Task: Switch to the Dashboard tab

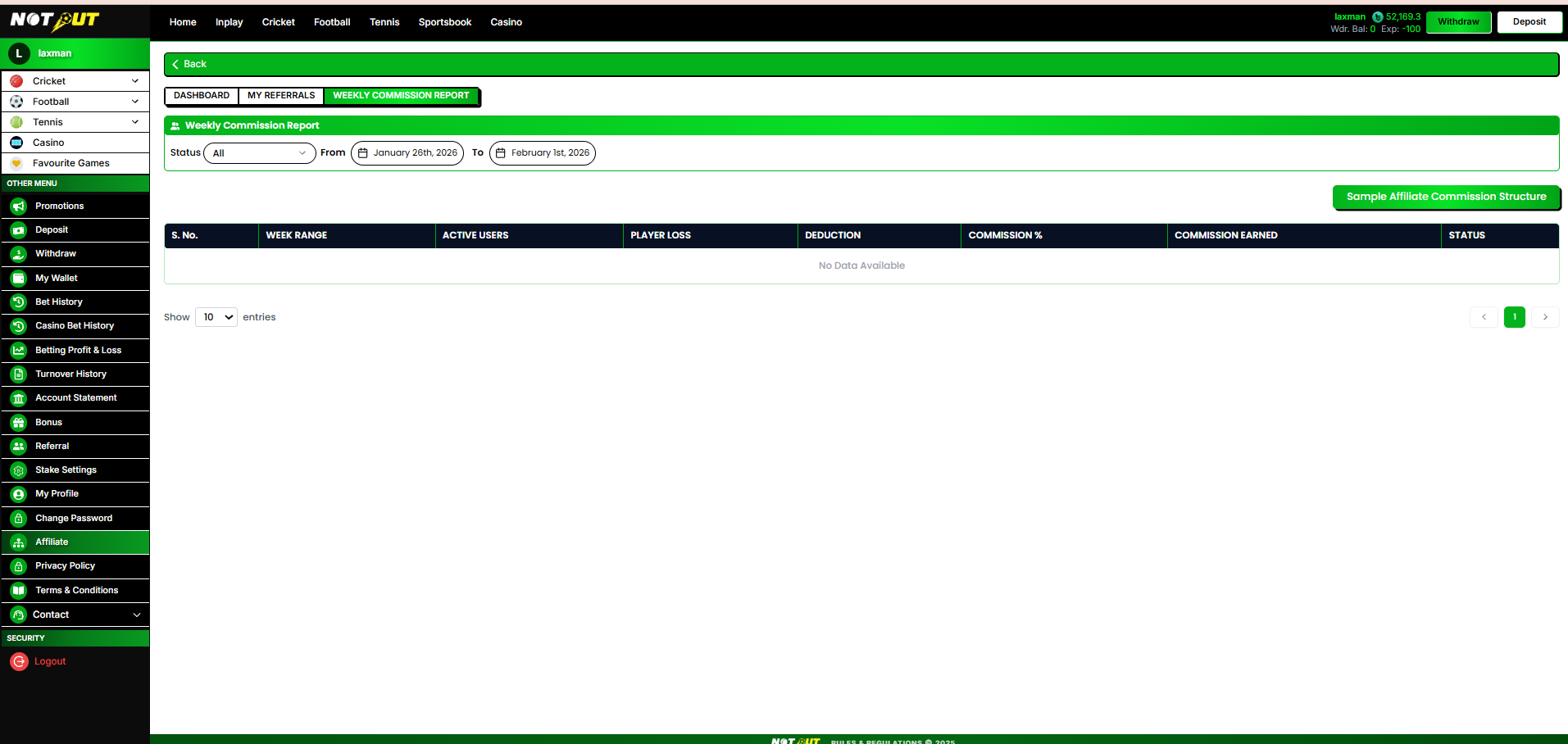Action: (202, 96)
